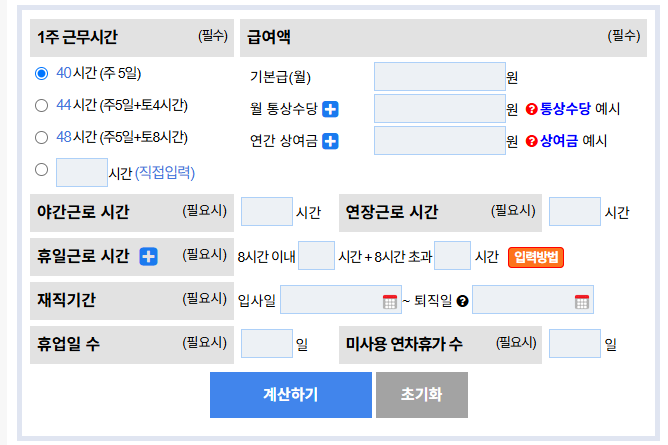Click the gray 초기화 reset button
The height and width of the screenshot is (445, 668).
click(422, 395)
